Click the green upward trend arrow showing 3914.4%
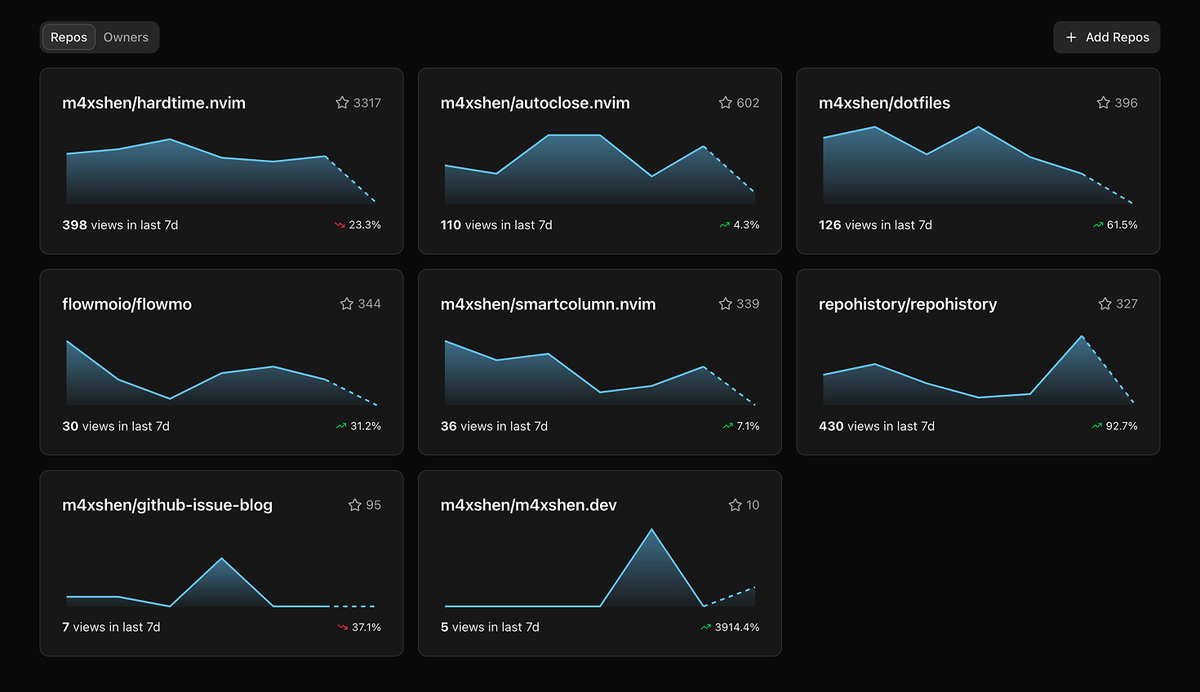 pyautogui.click(x=706, y=627)
